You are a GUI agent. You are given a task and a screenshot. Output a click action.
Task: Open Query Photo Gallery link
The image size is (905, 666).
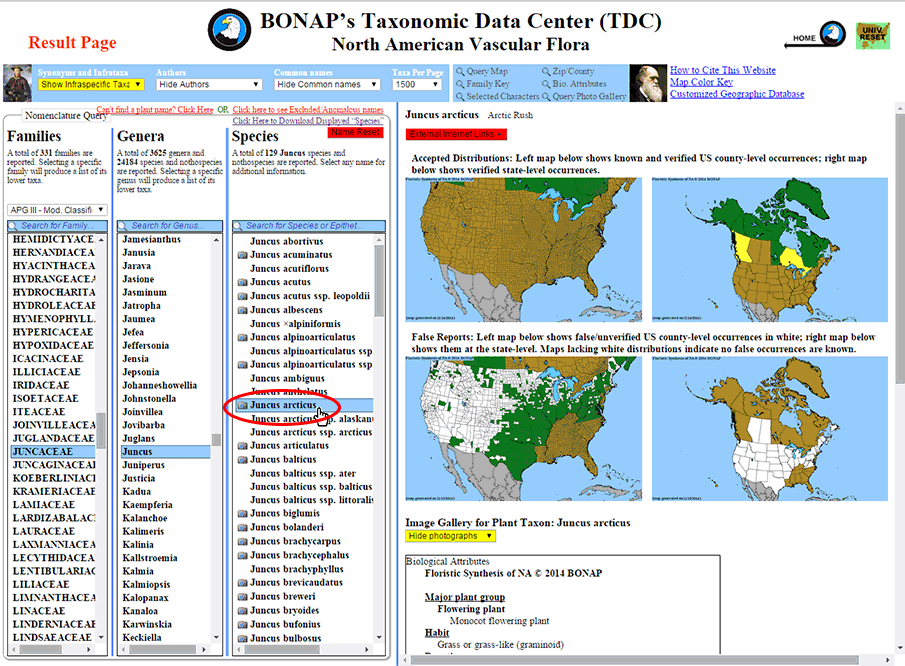click(x=584, y=96)
